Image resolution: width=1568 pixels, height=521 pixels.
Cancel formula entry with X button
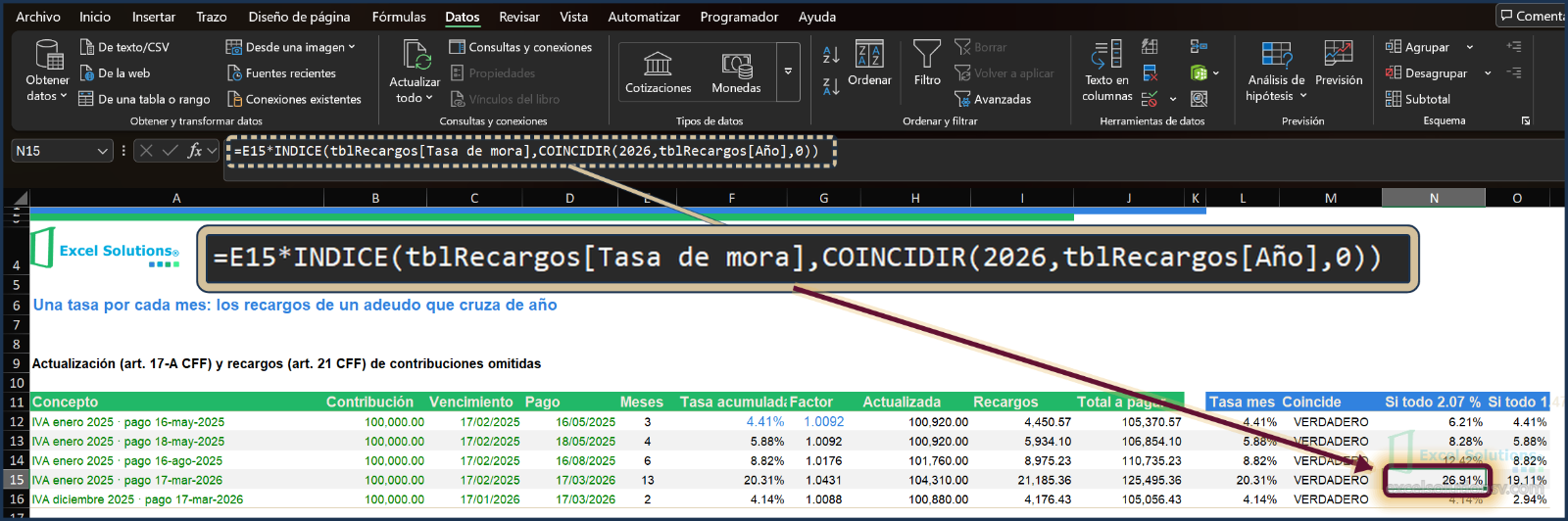click(x=146, y=150)
